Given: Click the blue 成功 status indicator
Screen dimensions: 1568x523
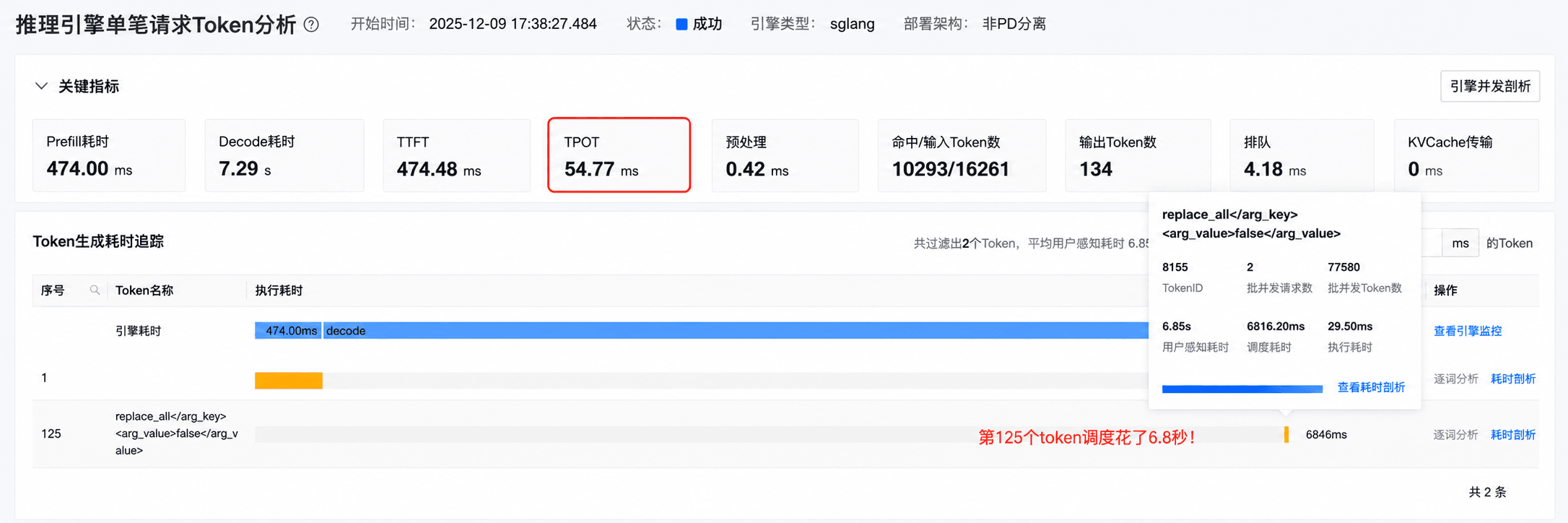Looking at the screenshot, I should pos(699,24).
